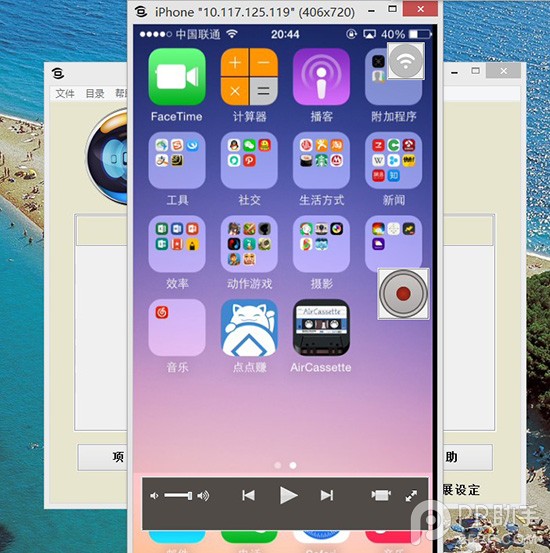This screenshot has height=553, width=550.
Task: Toggle fullscreen with the expand arrows icon
Action: click(x=411, y=496)
